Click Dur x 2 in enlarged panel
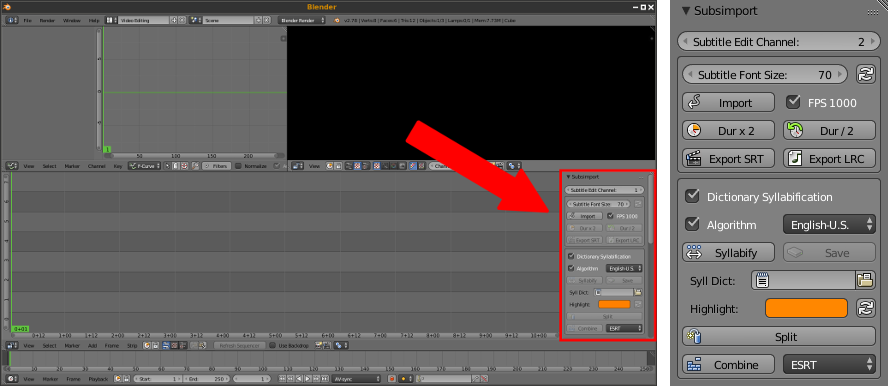Viewport: 888px width, 386px height. pyautogui.click(x=728, y=130)
